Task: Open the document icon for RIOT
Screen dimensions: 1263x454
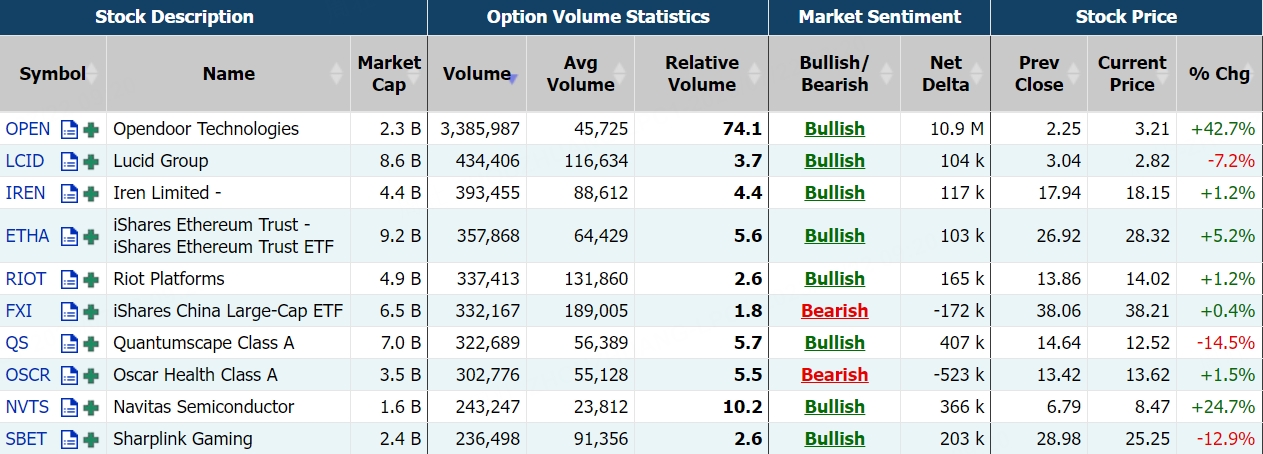Action: click(69, 279)
